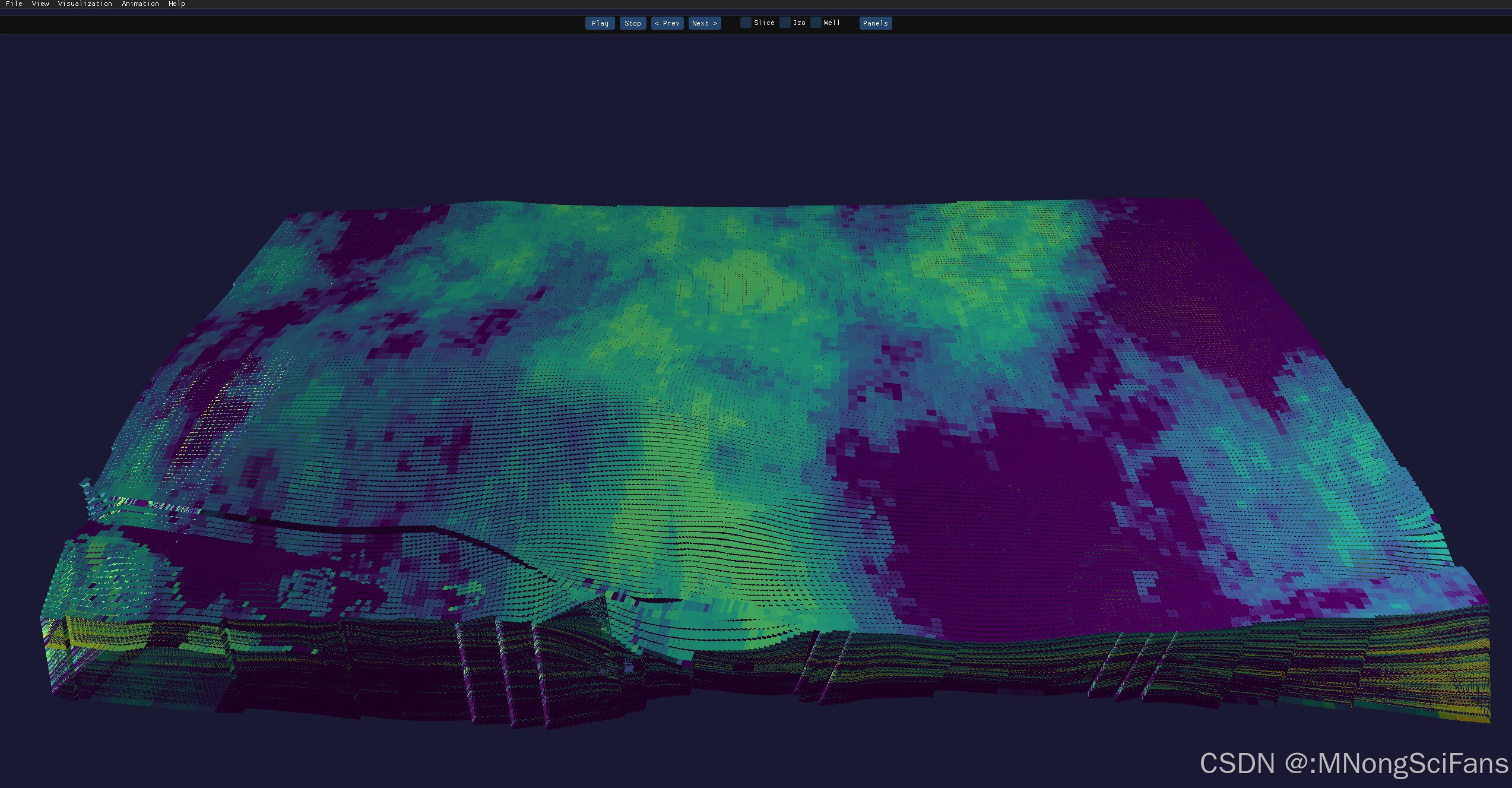Start animation with Play button

pyautogui.click(x=600, y=23)
